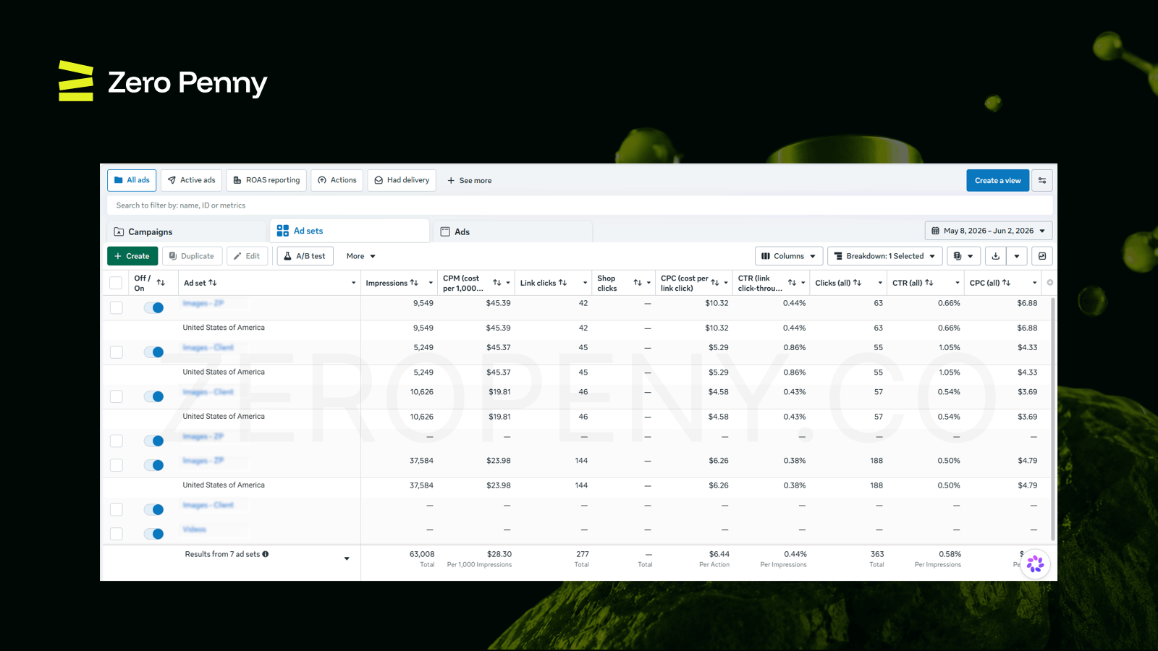1158x651 pixels.
Task: Click the rightmost chart panel icon
Action: [x=1042, y=256]
